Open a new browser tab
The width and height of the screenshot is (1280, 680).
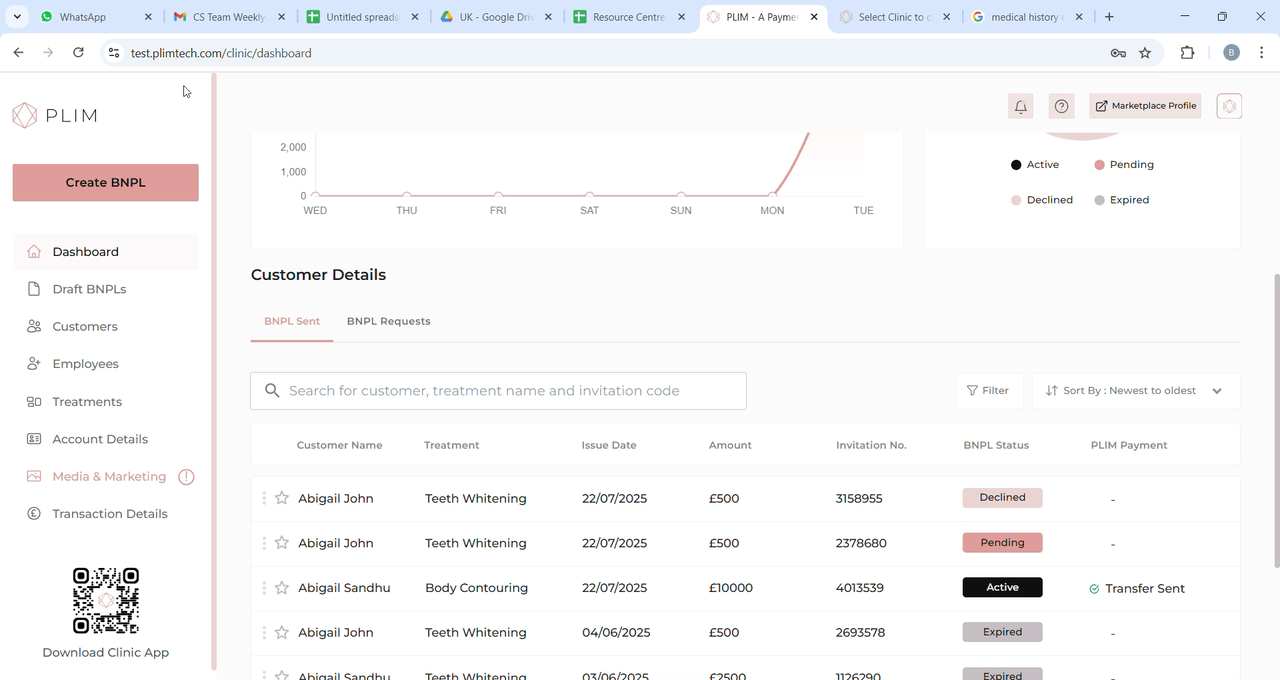(x=1109, y=17)
